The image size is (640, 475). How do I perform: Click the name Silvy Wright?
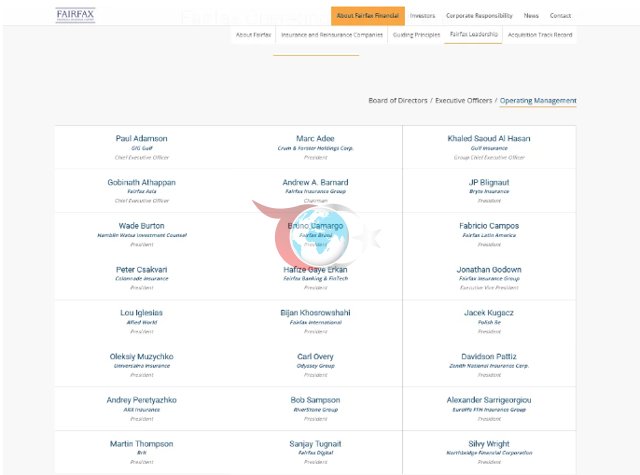[x=489, y=444]
